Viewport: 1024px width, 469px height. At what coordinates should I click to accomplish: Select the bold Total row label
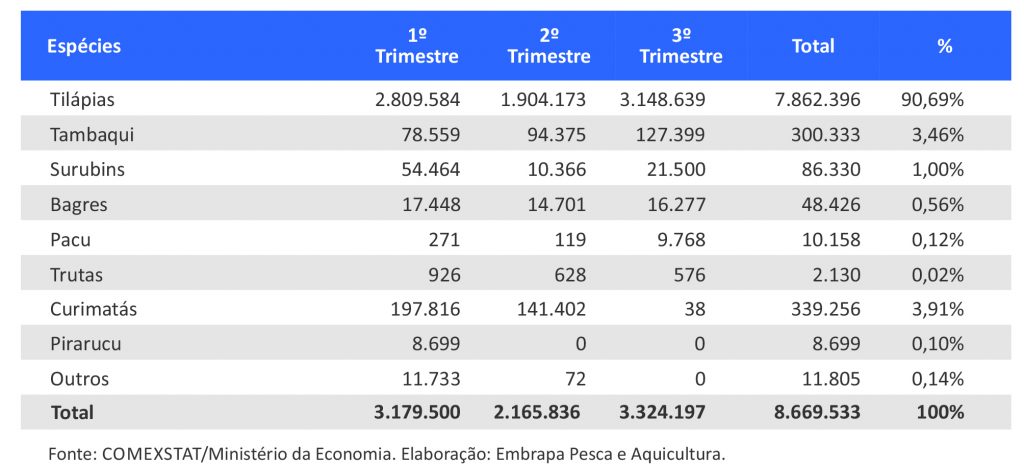(71, 412)
